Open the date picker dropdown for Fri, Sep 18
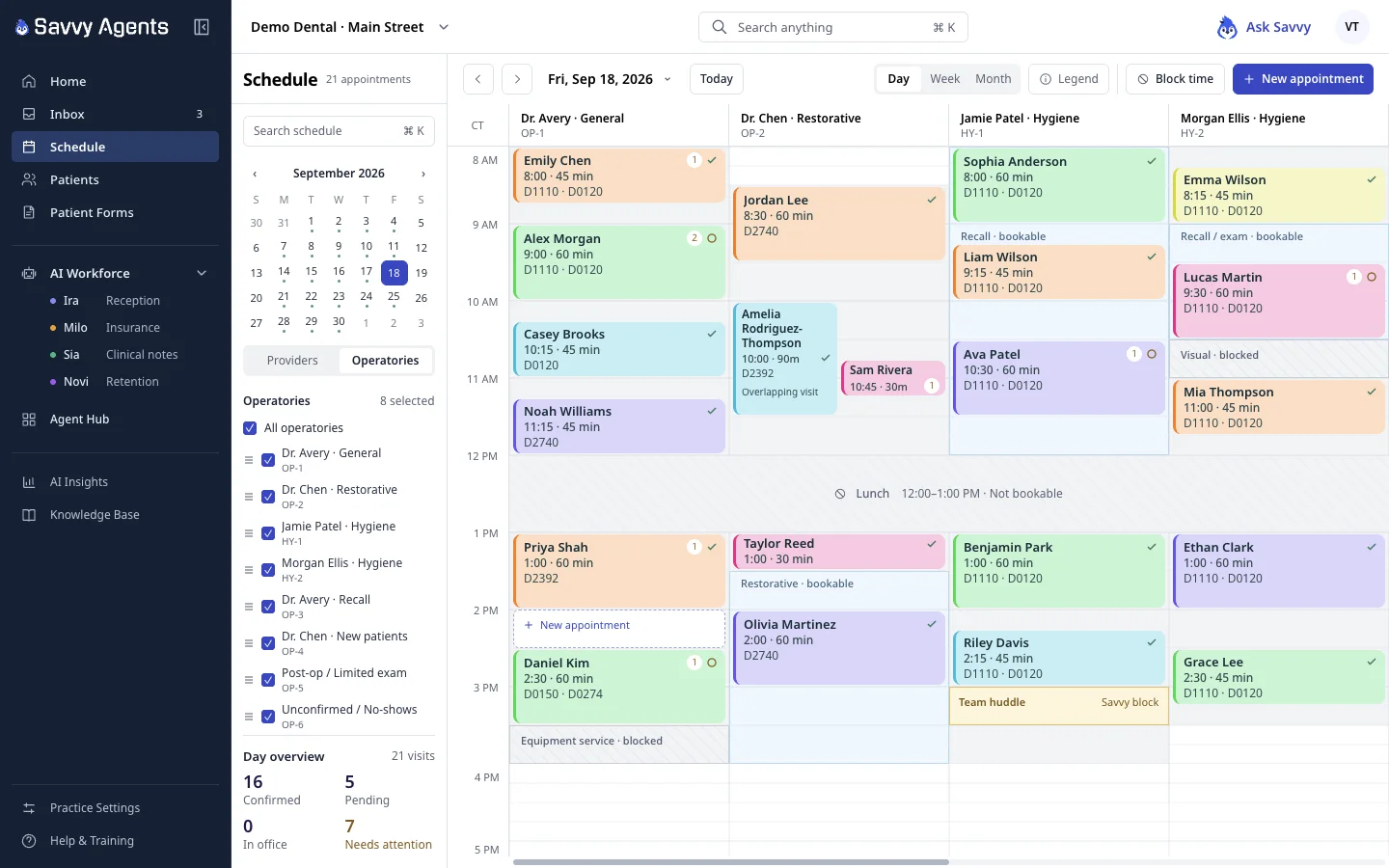 click(610, 79)
